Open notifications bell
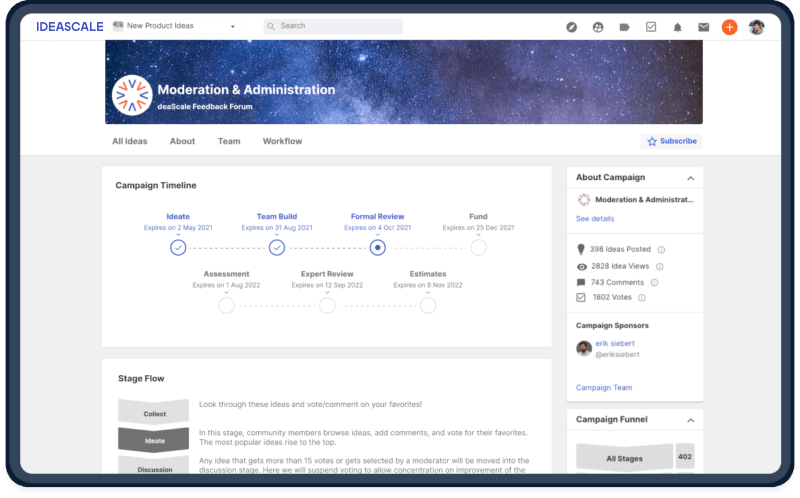The image size is (800, 498). (x=678, y=27)
